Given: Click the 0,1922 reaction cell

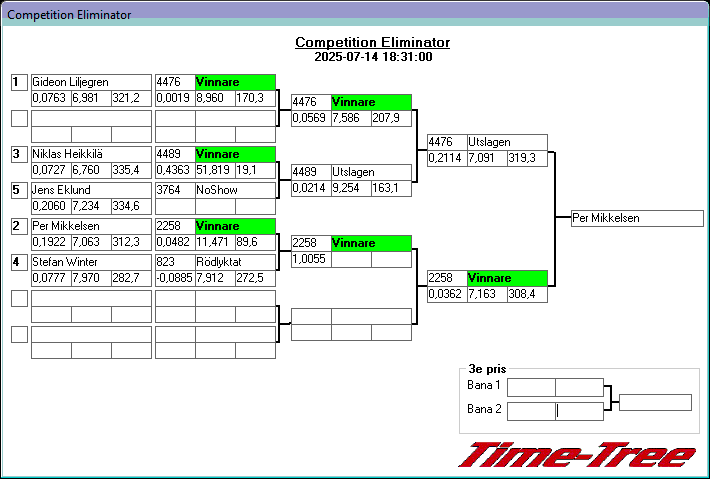Looking at the screenshot, I should (51, 242).
